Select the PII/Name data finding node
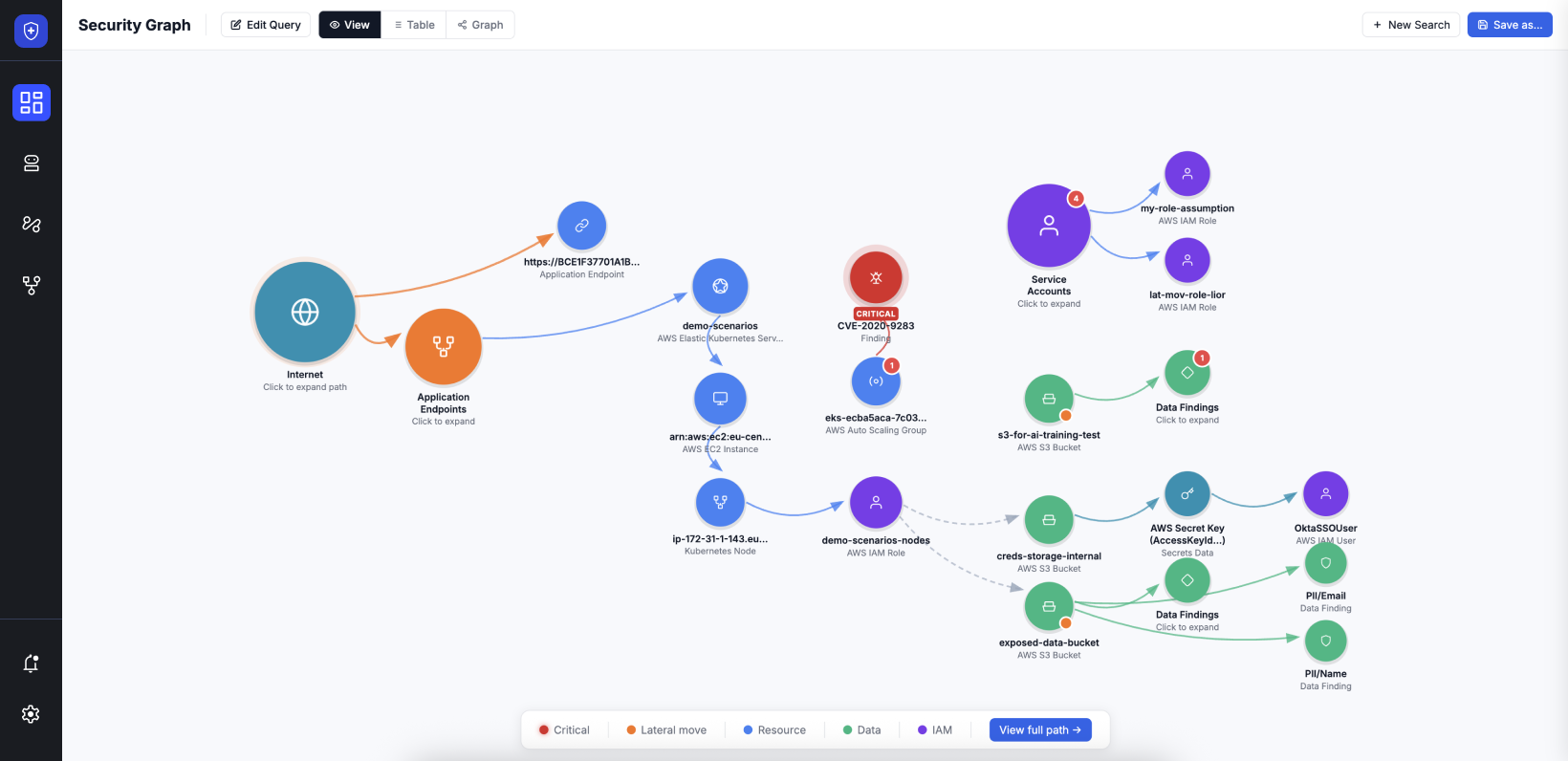Screen dimensions: 1568x761 (1326, 641)
